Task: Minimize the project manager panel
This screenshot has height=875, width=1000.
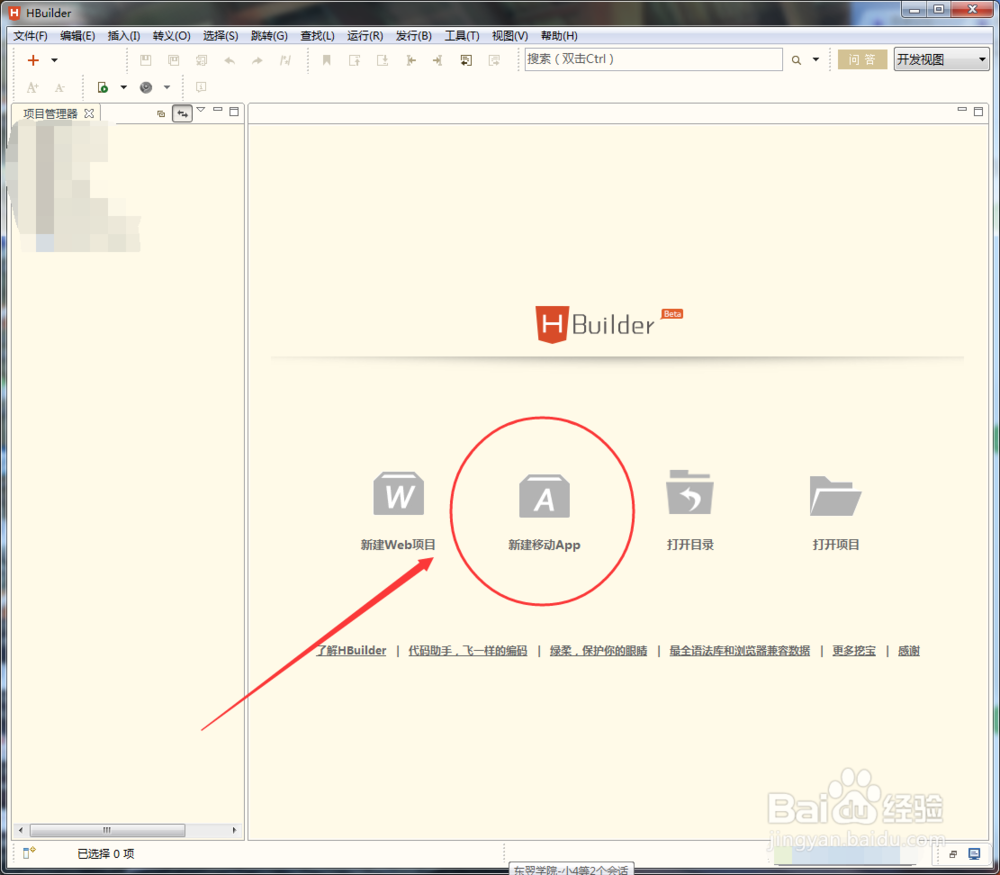Action: point(217,110)
